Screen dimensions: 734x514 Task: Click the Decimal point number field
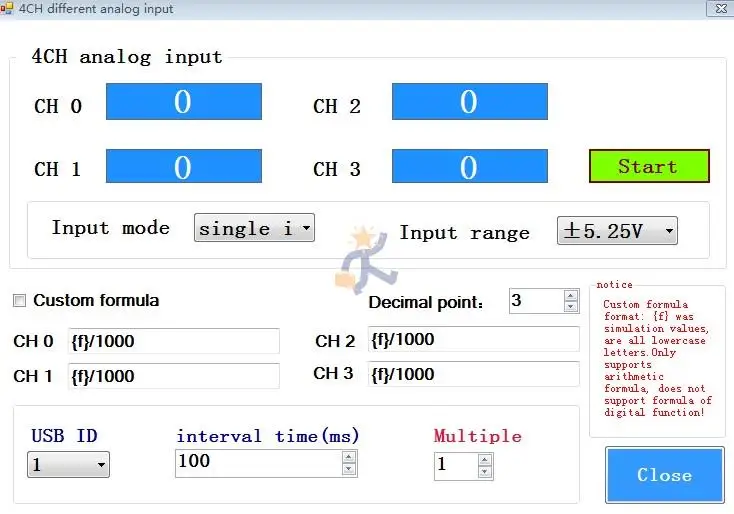point(537,301)
